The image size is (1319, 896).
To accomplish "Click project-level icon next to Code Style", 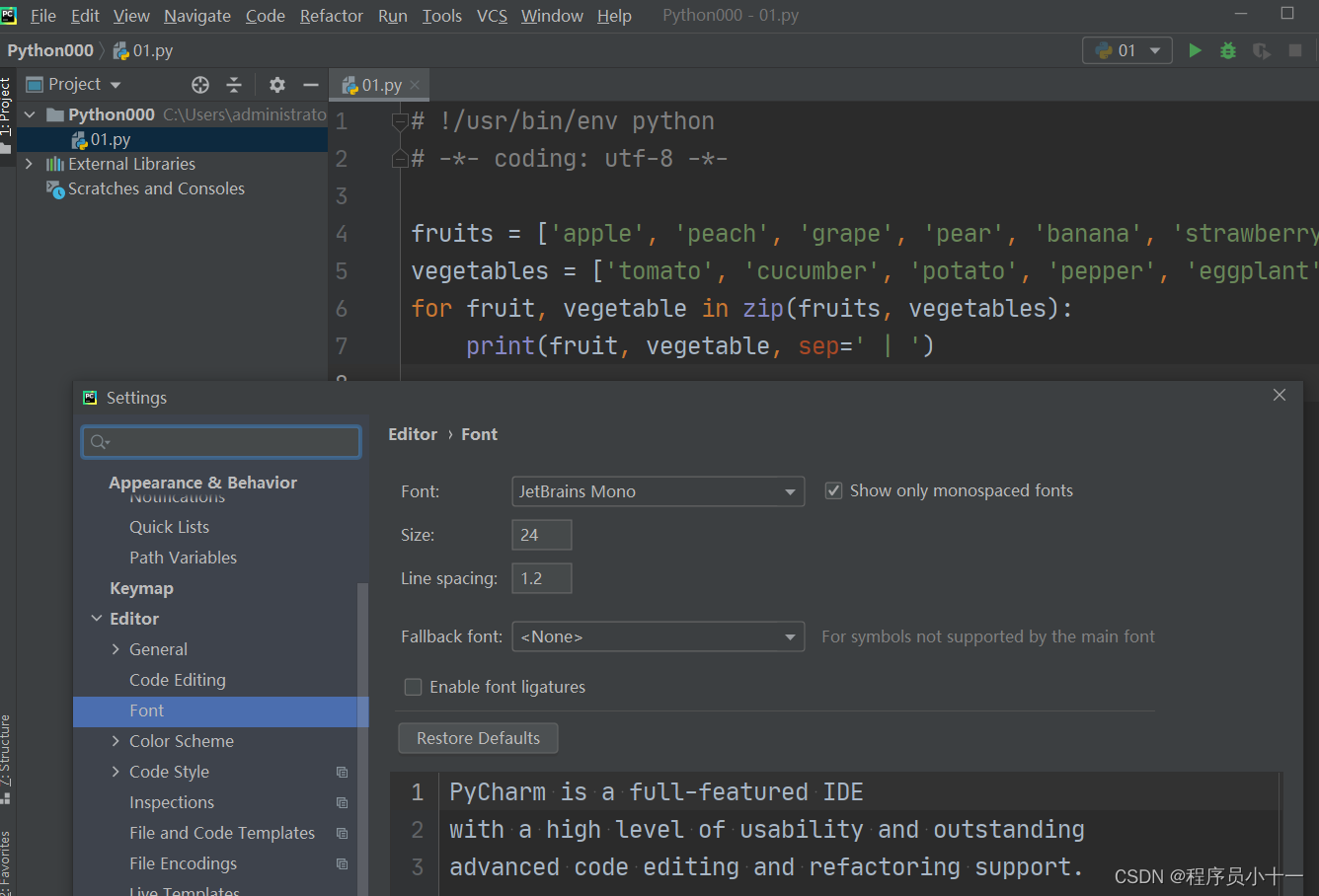I will pyautogui.click(x=342, y=772).
